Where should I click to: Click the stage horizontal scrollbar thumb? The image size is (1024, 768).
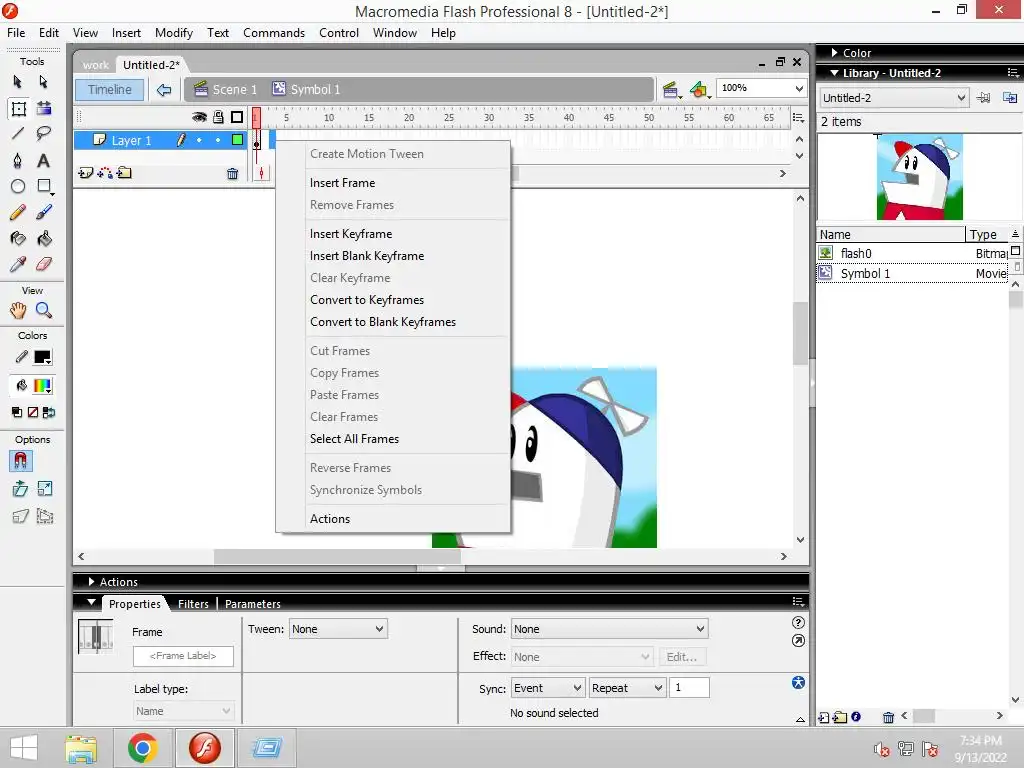tap(337, 556)
